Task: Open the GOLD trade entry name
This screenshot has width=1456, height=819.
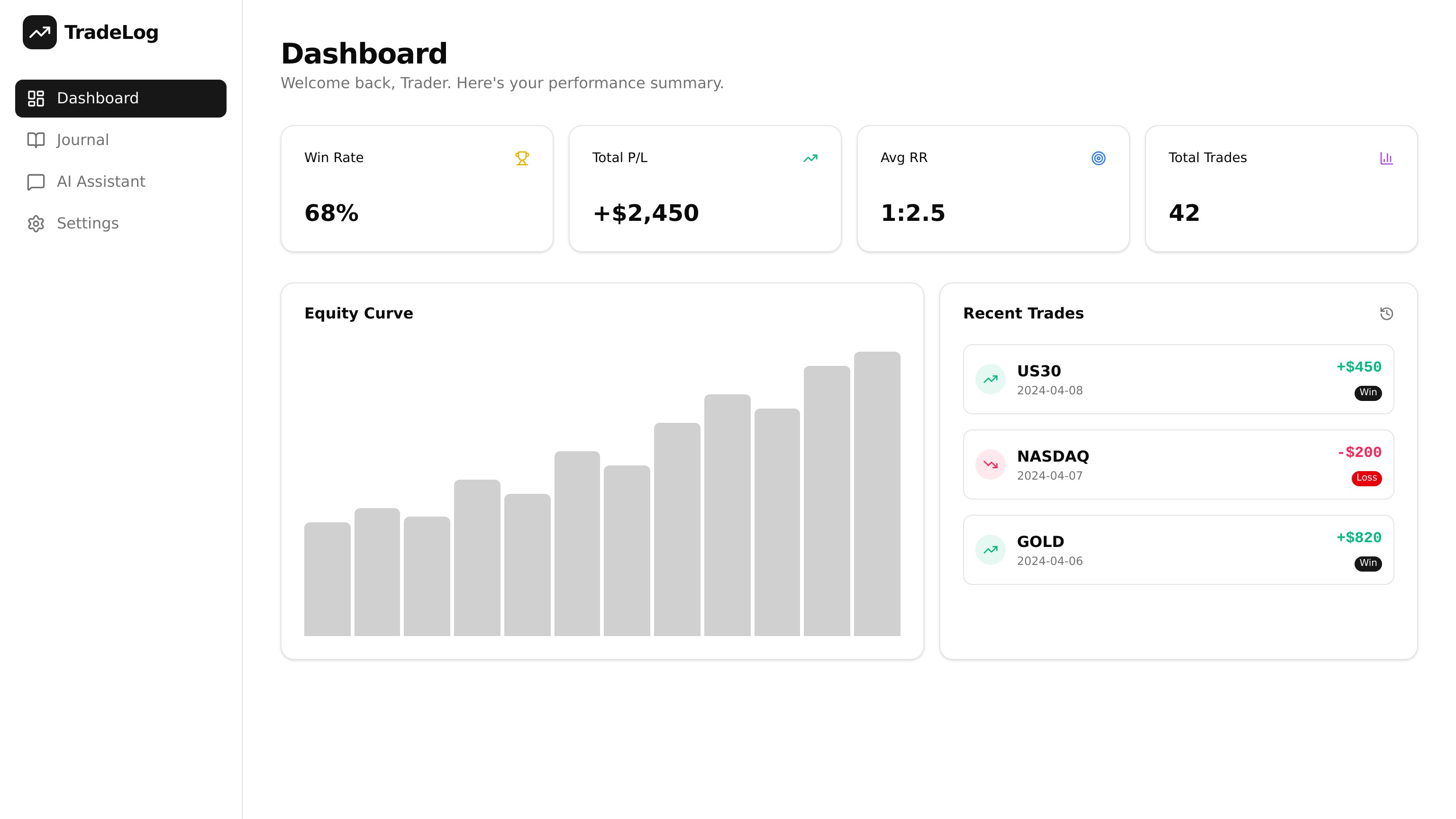Action: coord(1040,541)
